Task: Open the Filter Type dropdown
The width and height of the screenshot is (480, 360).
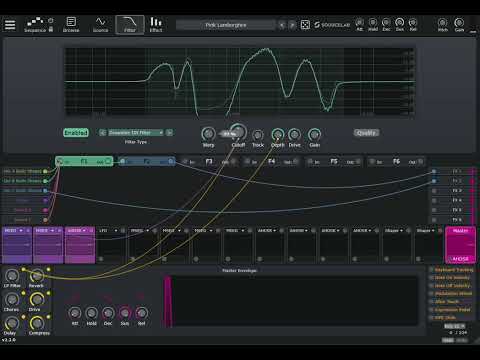Action: coord(136,133)
